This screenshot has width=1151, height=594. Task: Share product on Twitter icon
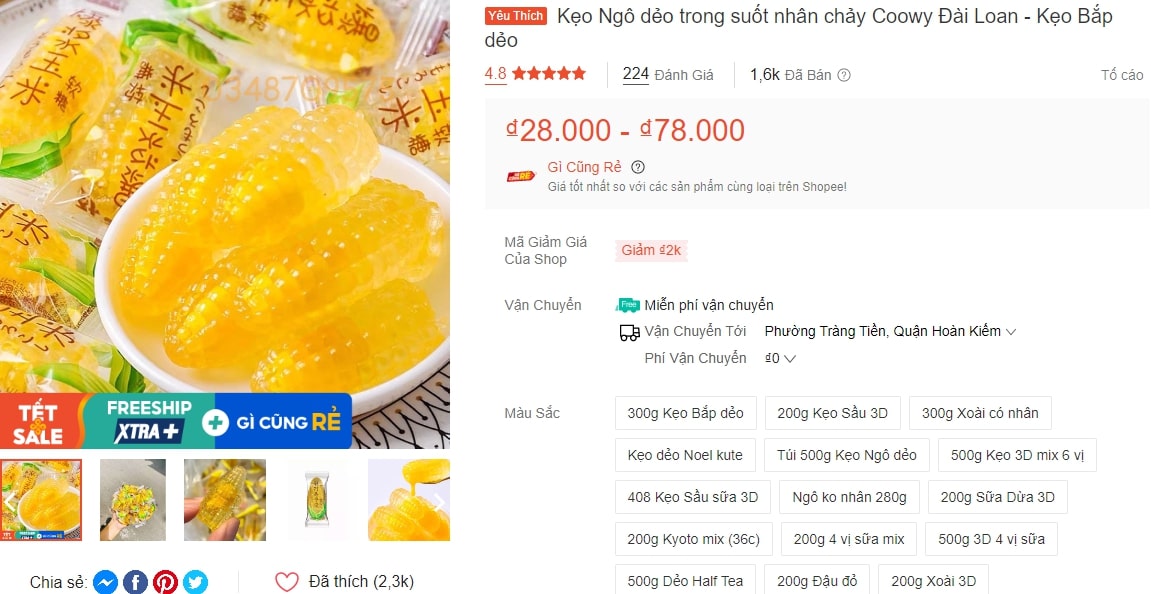click(195, 582)
